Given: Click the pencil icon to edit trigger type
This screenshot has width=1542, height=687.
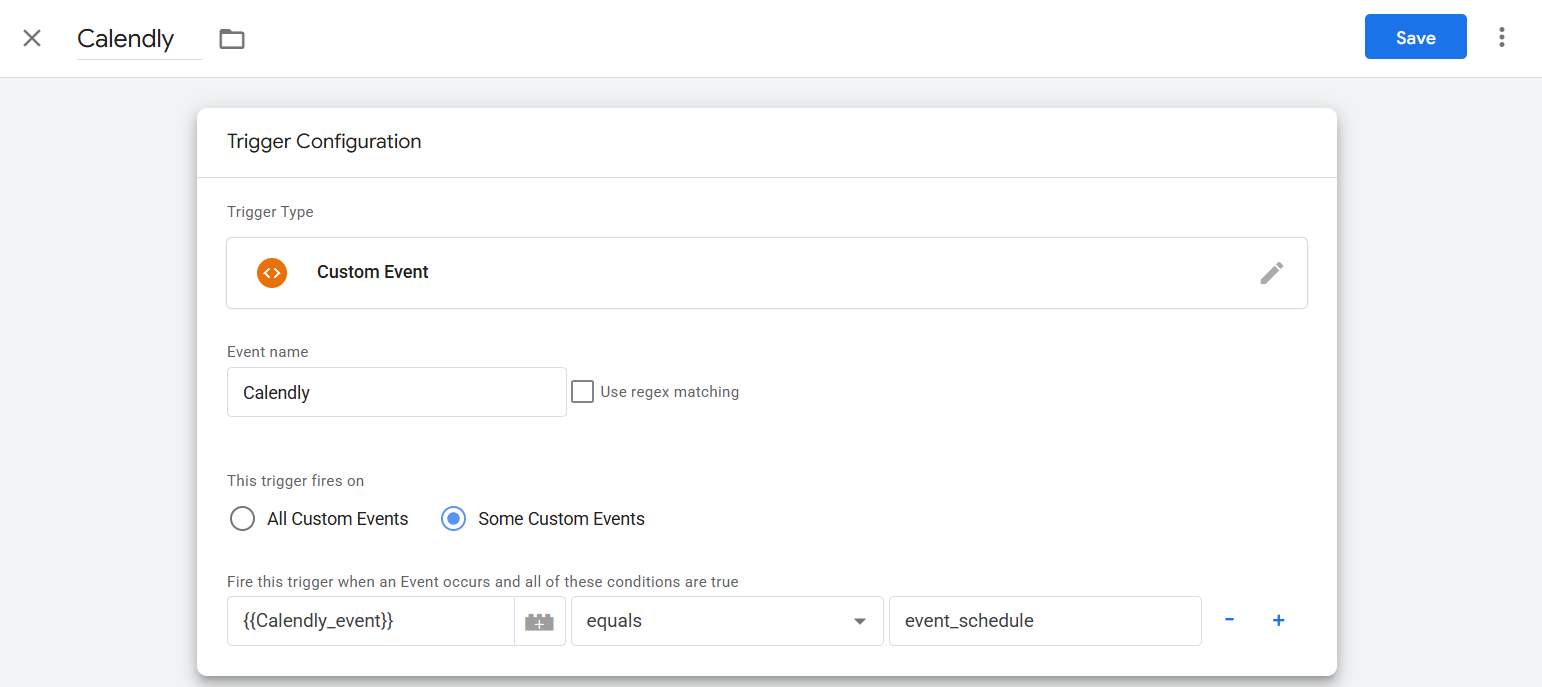Looking at the screenshot, I should tap(1271, 272).
